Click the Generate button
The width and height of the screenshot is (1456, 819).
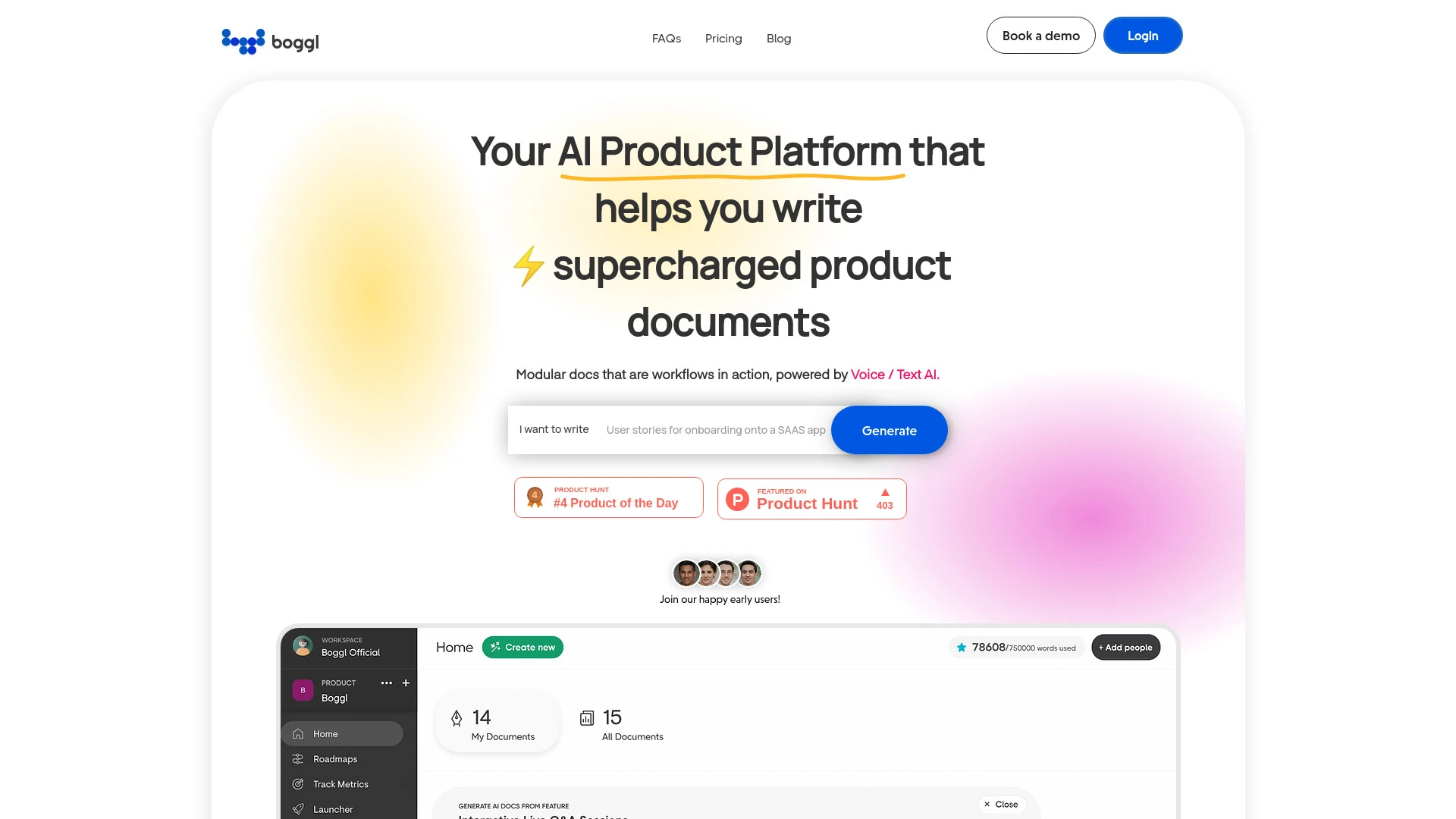pyautogui.click(x=889, y=430)
